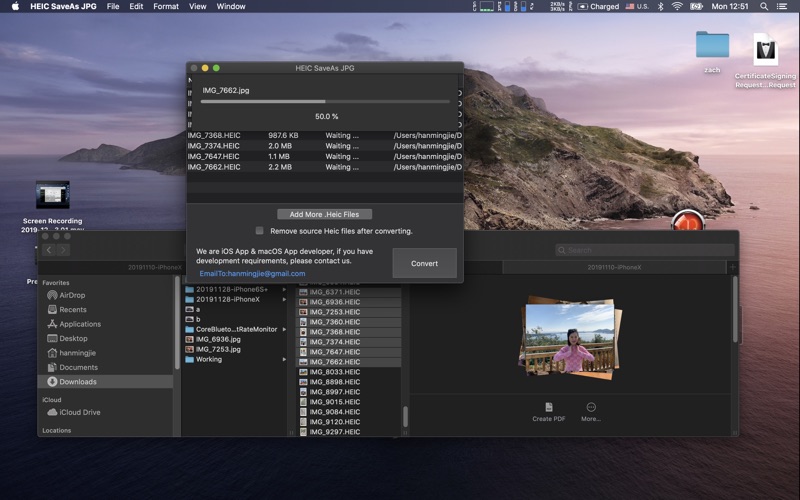Click the Create PDF quick action
The height and width of the screenshot is (500, 800).
[548, 412]
